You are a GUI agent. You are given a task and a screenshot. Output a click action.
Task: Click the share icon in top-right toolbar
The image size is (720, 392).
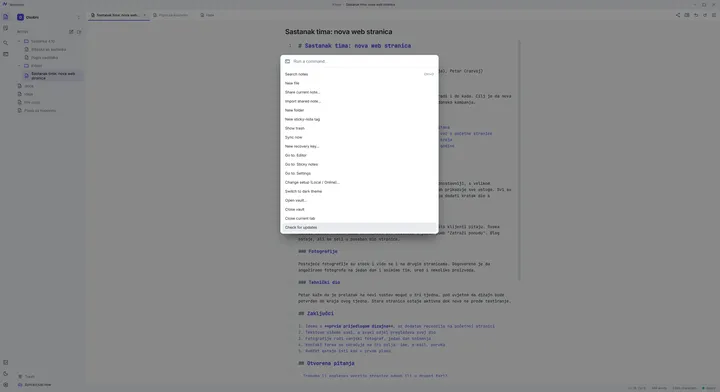pyautogui.click(x=678, y=15)
